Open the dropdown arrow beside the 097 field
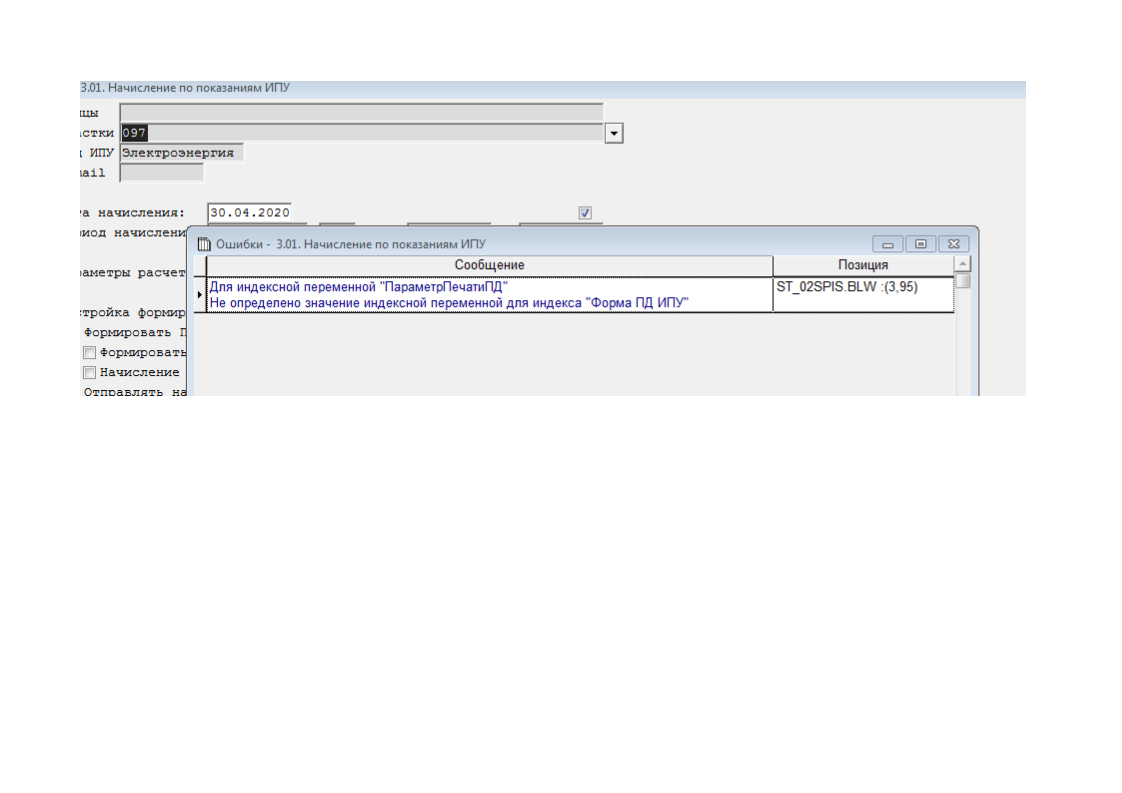Viewport: 1122px width, 793px height. [614, 133]
